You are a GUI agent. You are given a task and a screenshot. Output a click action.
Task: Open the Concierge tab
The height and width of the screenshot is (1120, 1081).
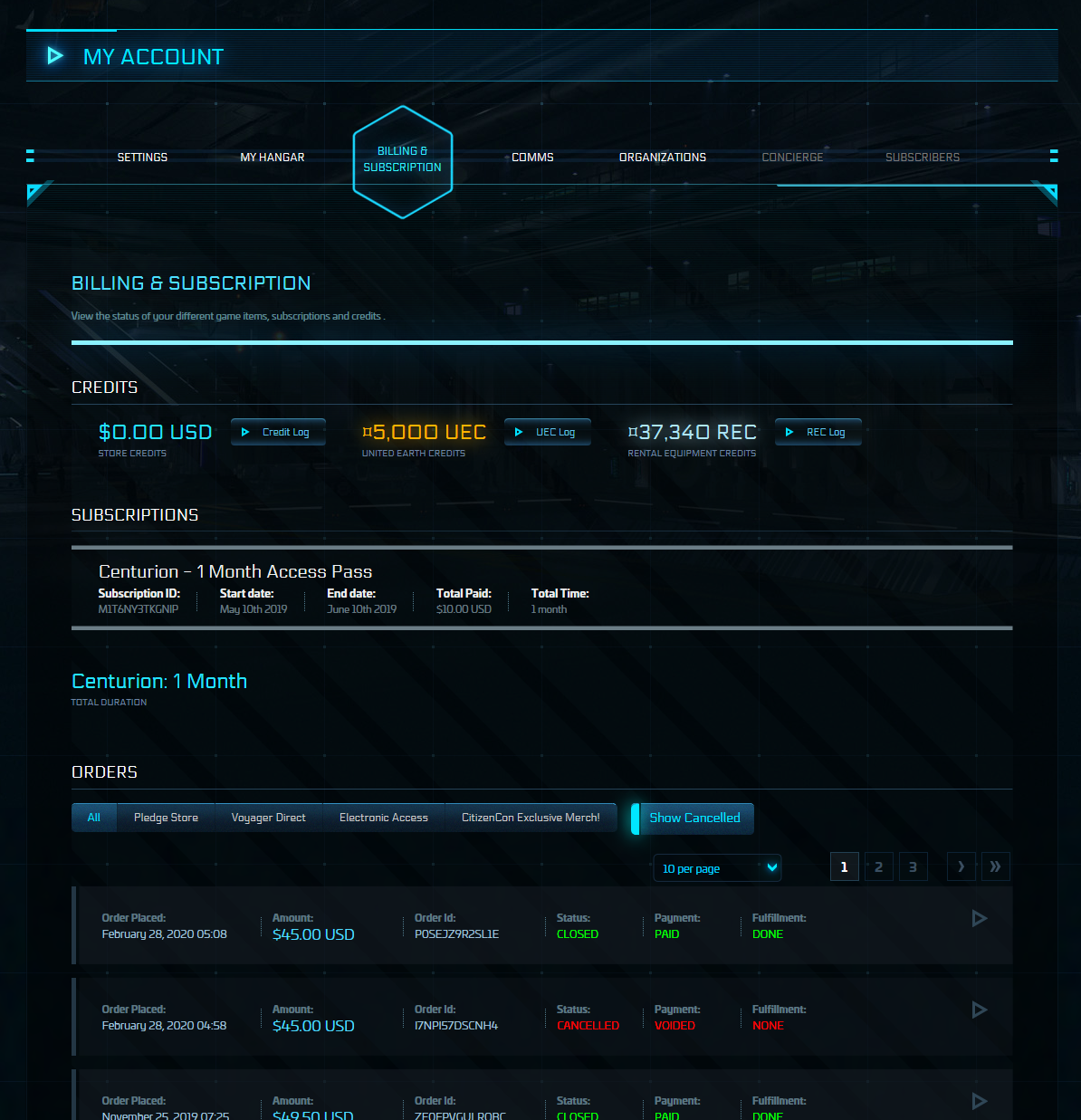point(792,158)
